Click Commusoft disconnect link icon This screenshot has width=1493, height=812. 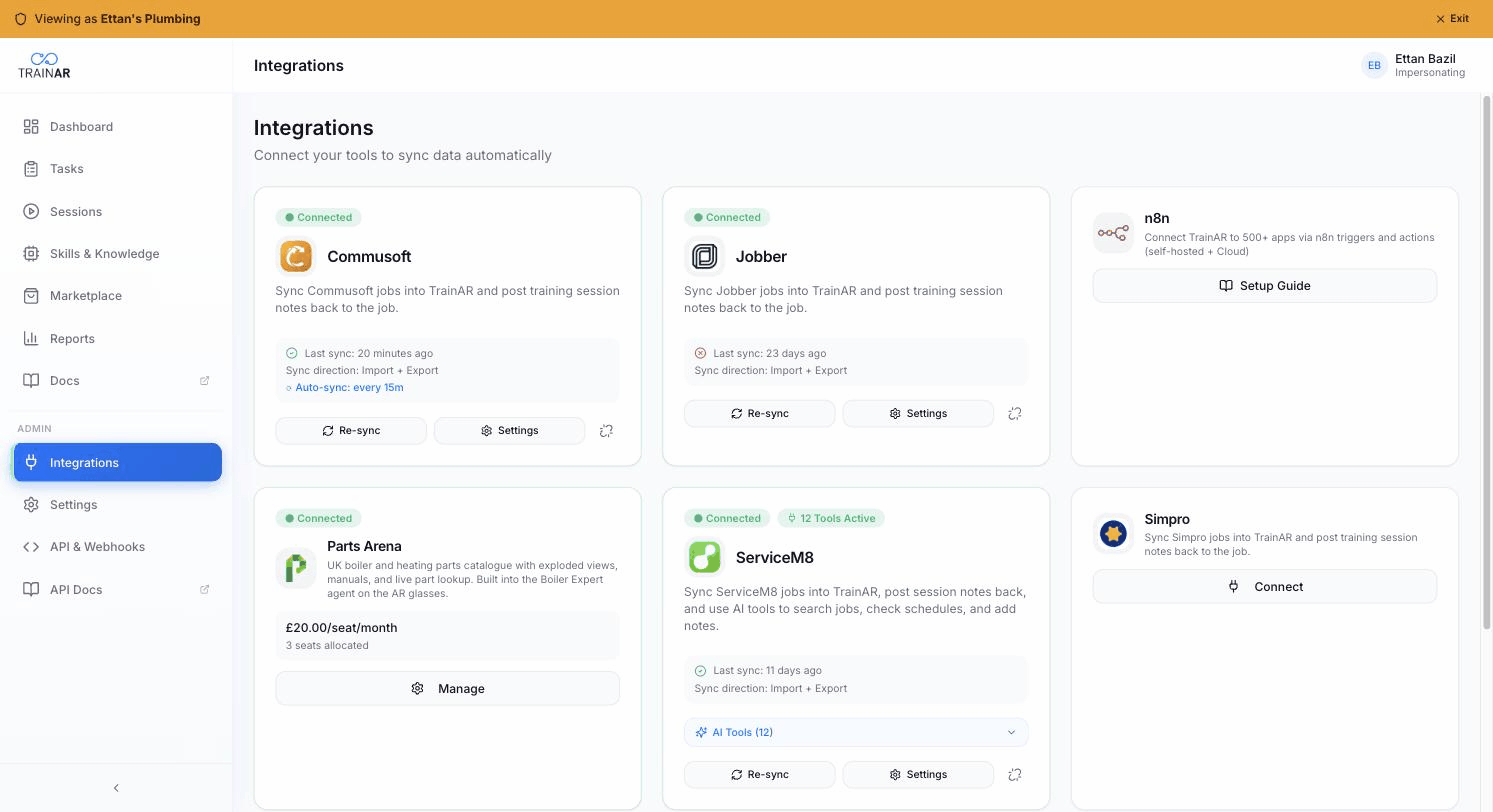606,431
